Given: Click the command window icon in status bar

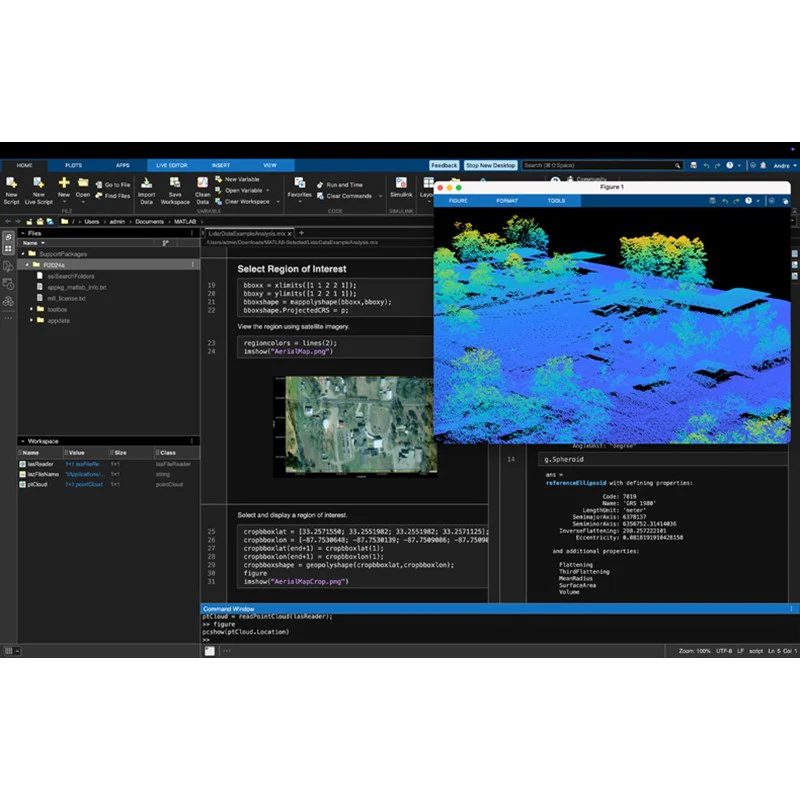Looking at the screenshot, I should coord(210,651).
